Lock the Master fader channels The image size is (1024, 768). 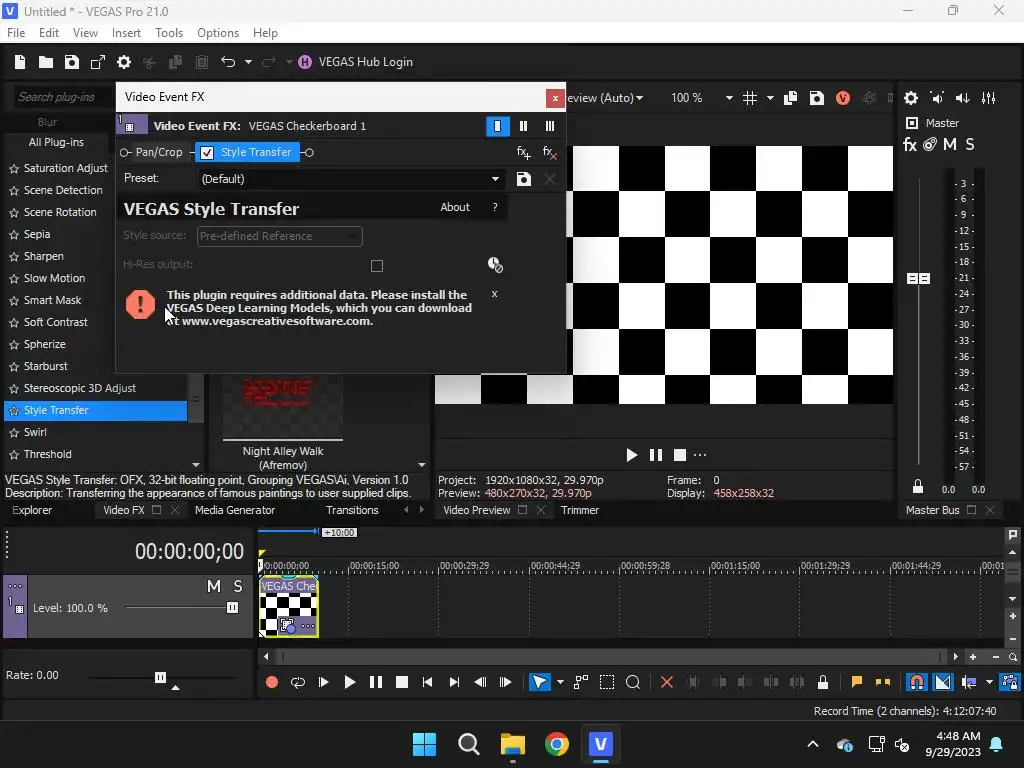point(918,487)
